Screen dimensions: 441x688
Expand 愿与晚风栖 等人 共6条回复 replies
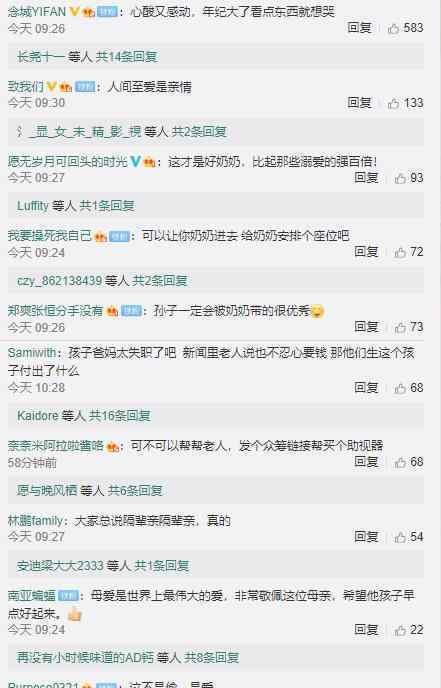coord(90,490)
